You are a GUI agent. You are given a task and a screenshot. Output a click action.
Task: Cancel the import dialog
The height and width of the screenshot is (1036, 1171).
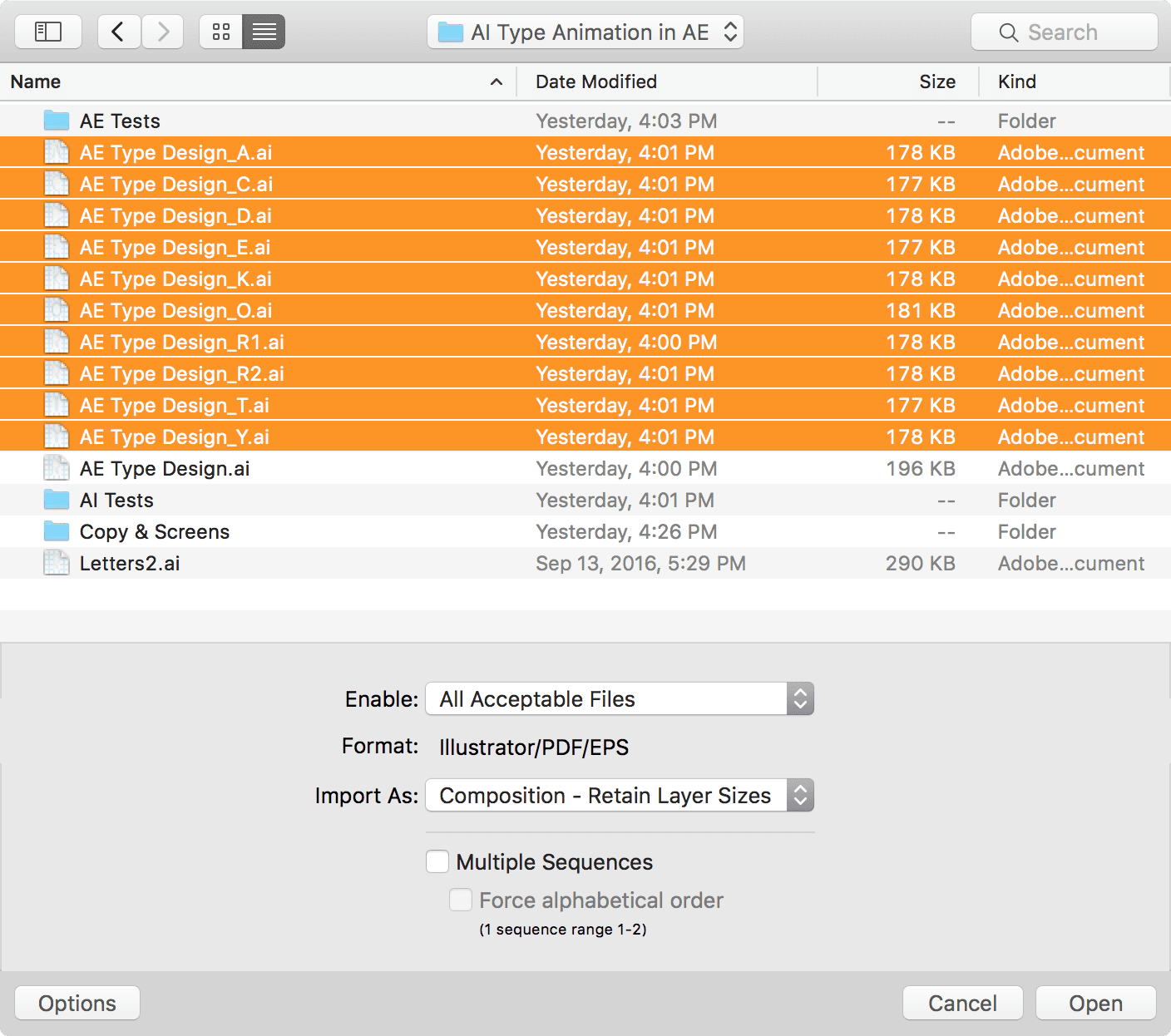click(x=962, y=1003)
